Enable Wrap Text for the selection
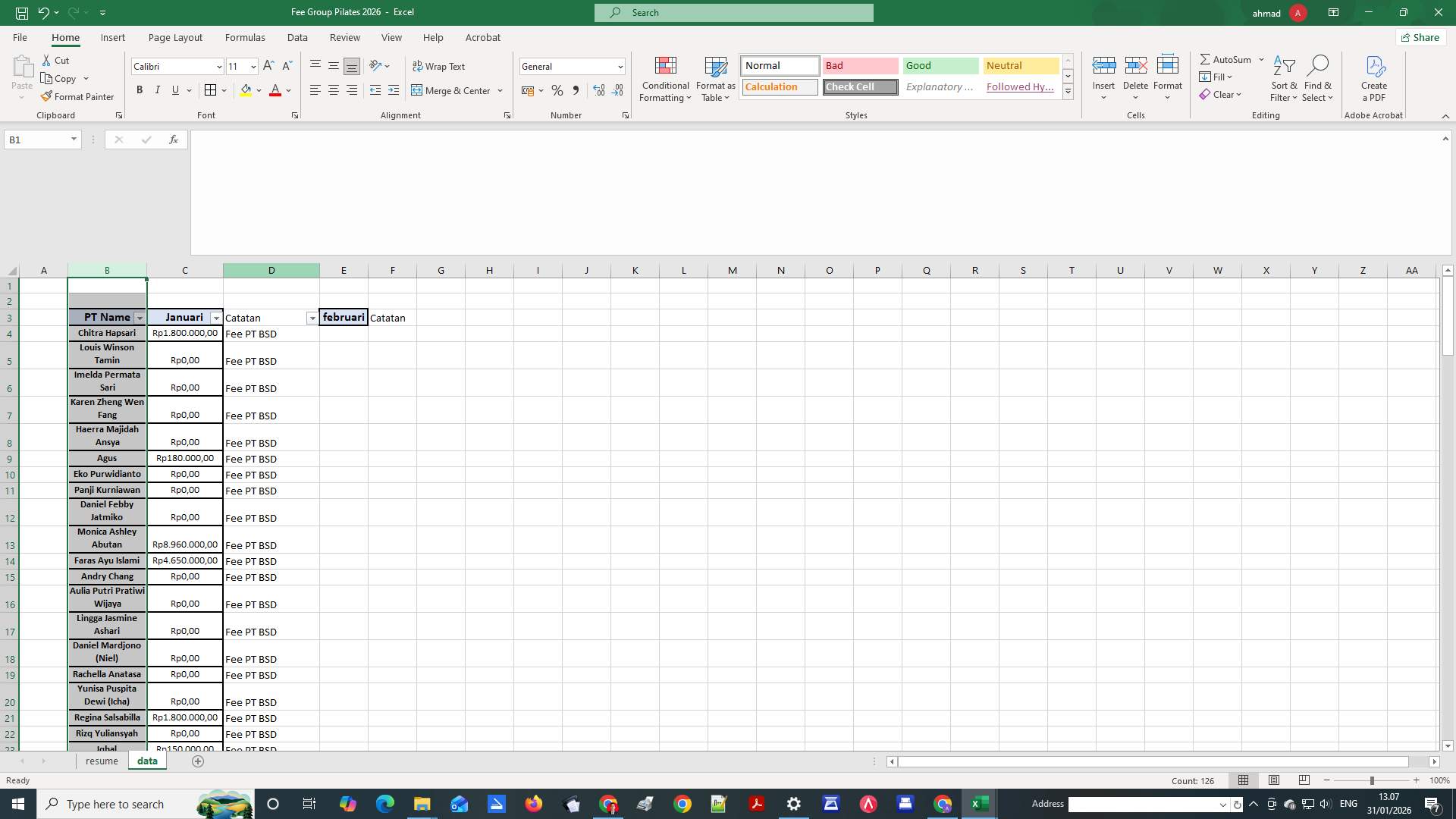Screen dimensions: 1456x819 click(x=440, y=67)
